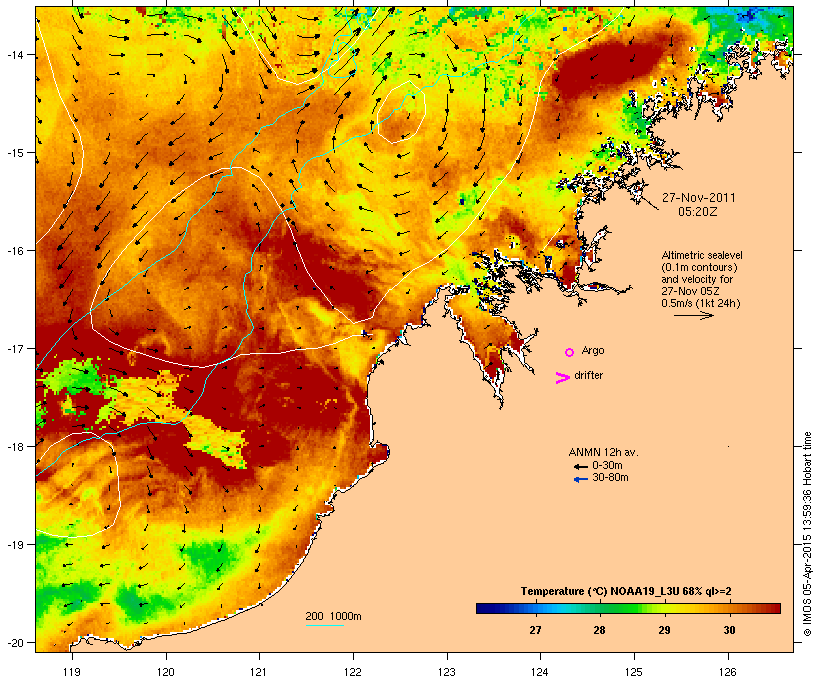Click the Temperature NOAA19_L3U title
Viewport: 820px width, 680px height.
tap(626, 591)
